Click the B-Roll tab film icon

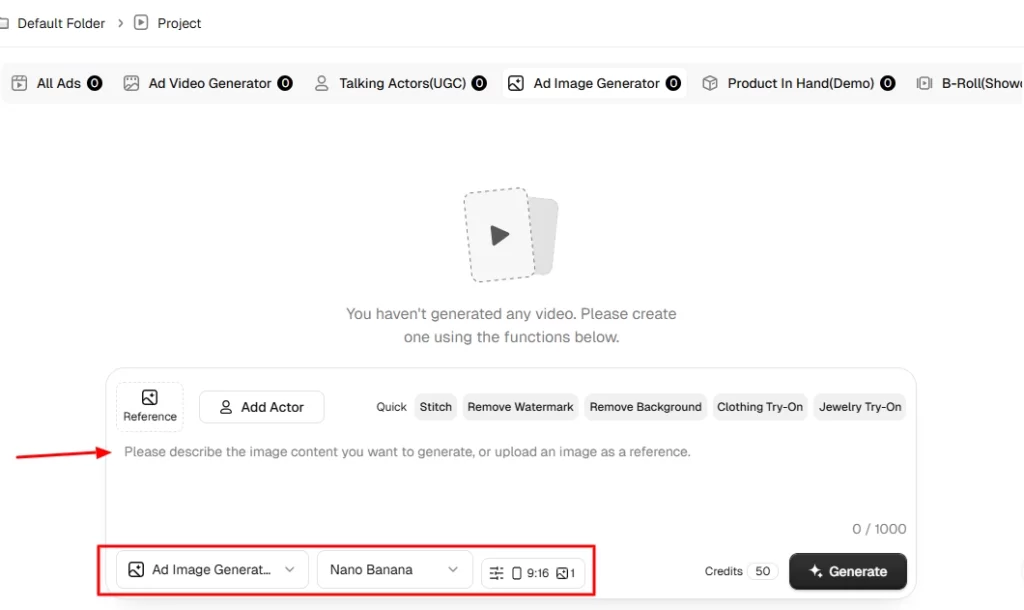[924, 83]
